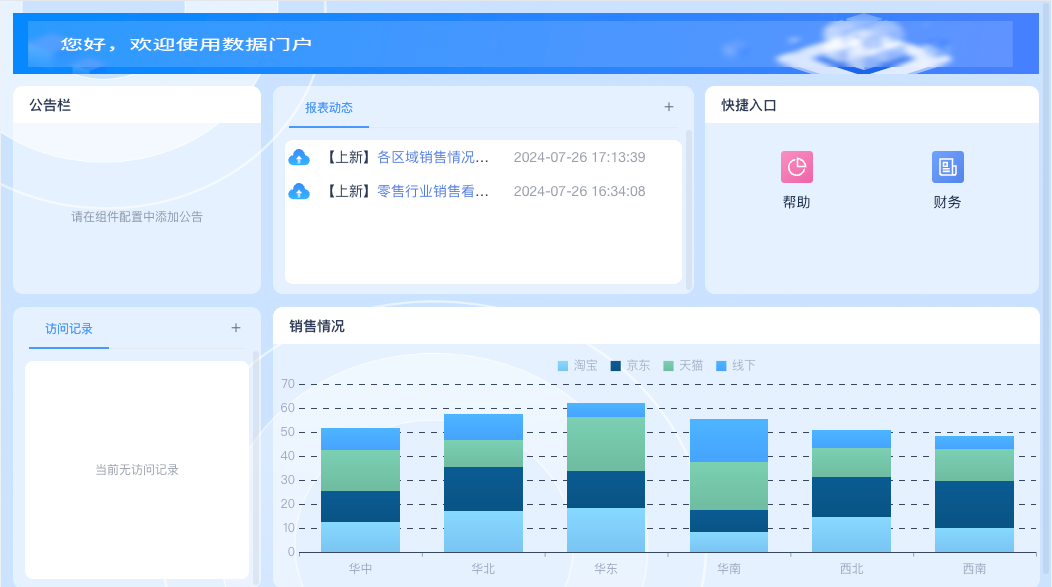Toggle 京东 legend series in chart
The image size is (1052, 587).
click(631, 366)
